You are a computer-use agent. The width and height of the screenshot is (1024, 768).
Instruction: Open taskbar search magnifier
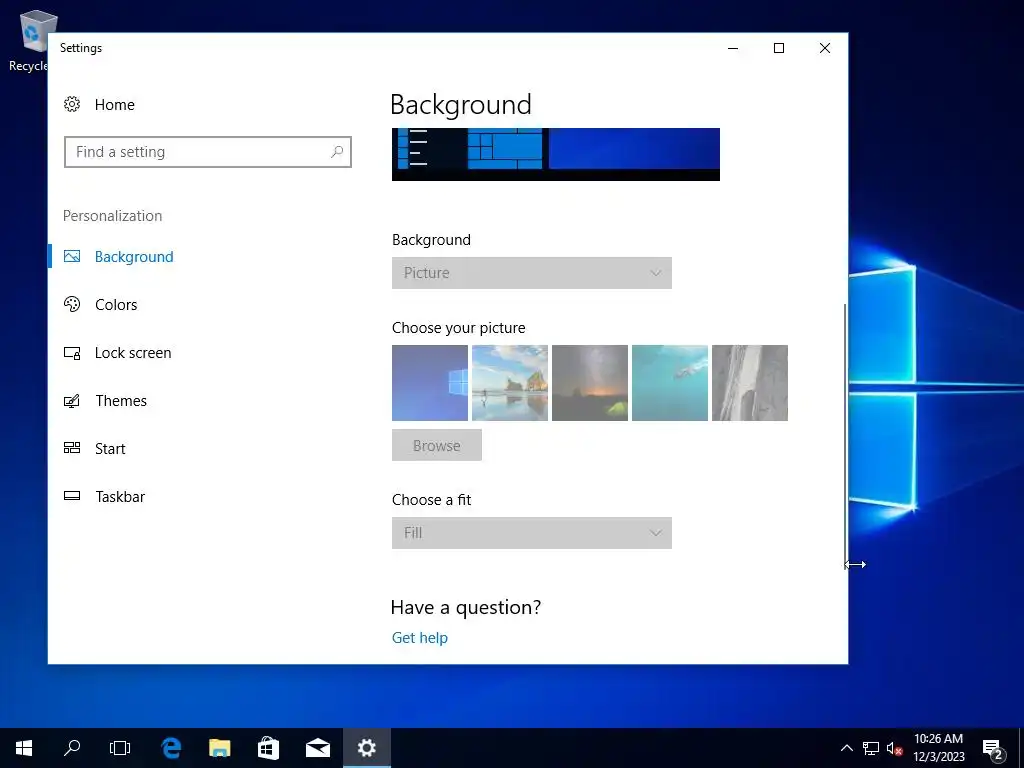point(72,748)
